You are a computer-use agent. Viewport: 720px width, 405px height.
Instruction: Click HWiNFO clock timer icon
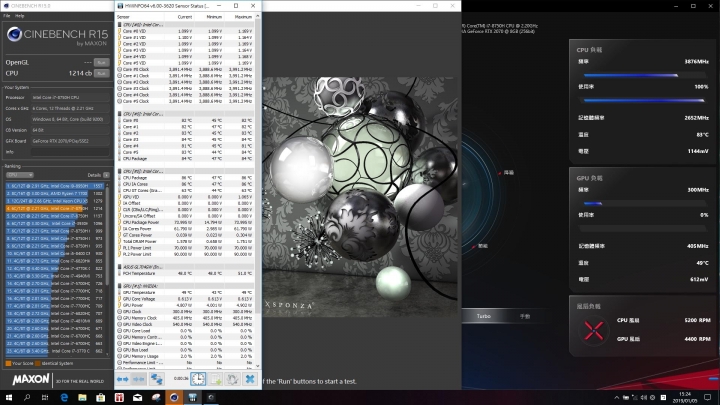[199, 379]
